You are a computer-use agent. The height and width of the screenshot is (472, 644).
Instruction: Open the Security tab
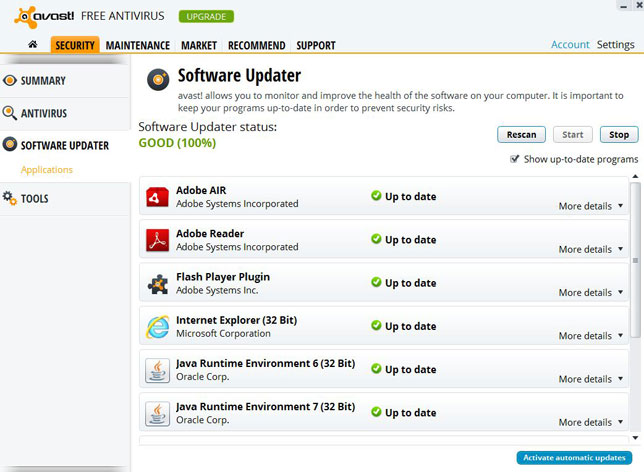pos(75,45)
